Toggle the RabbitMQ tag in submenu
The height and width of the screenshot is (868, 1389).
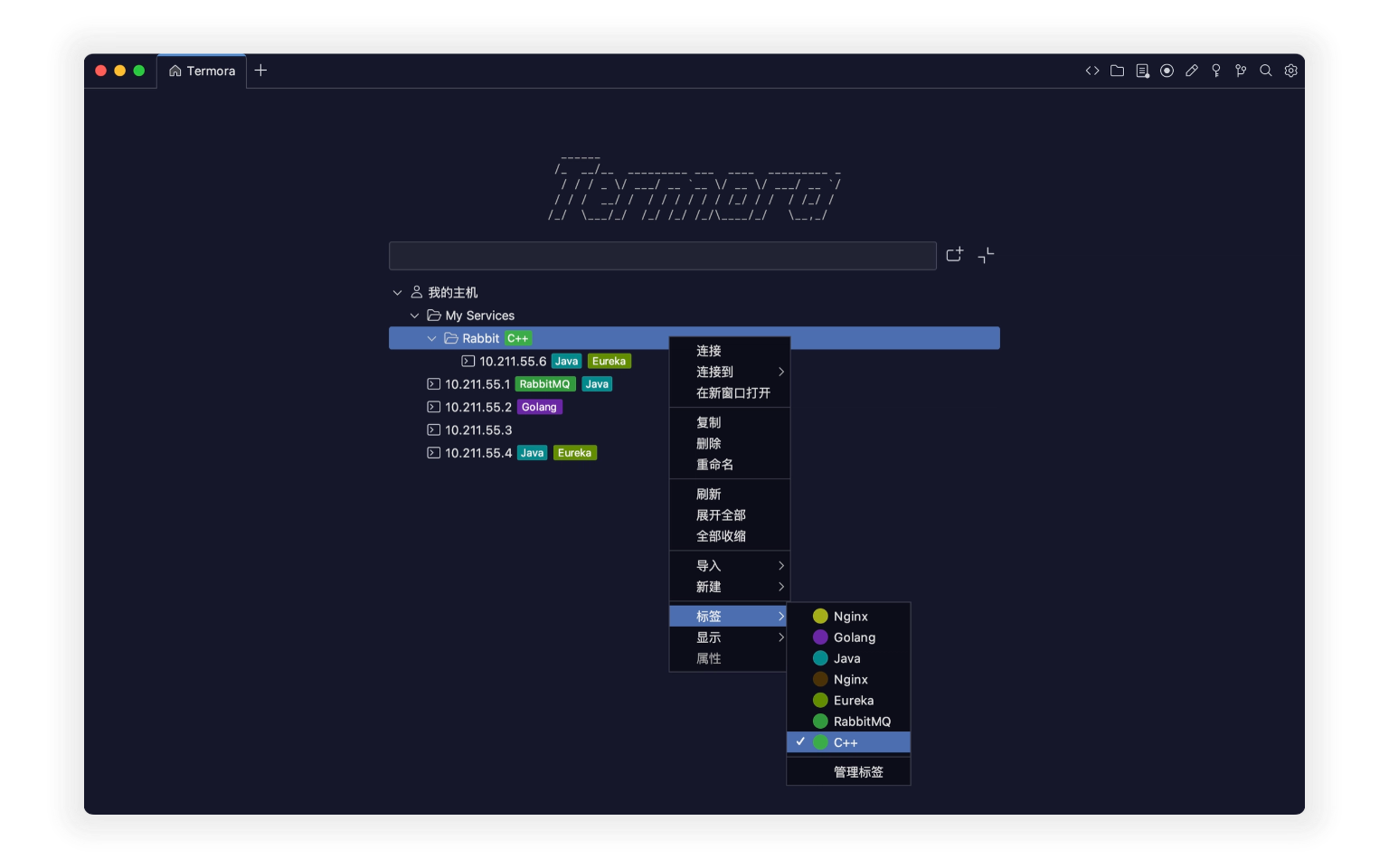click(861, 722)
